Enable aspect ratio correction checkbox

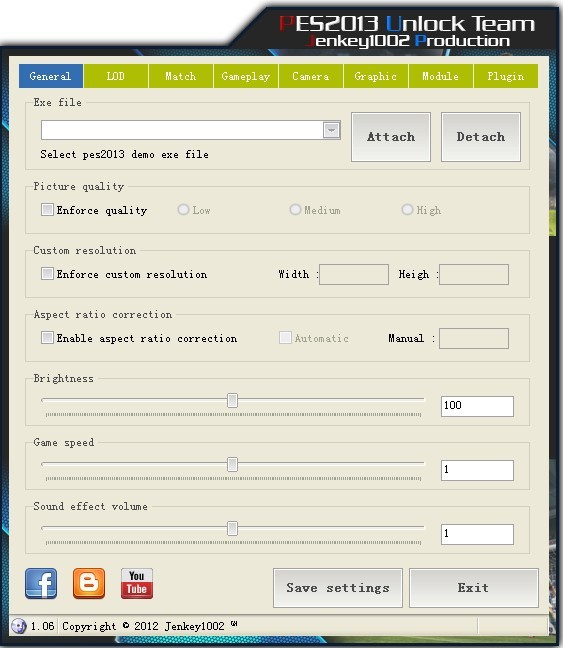point(47,338)
